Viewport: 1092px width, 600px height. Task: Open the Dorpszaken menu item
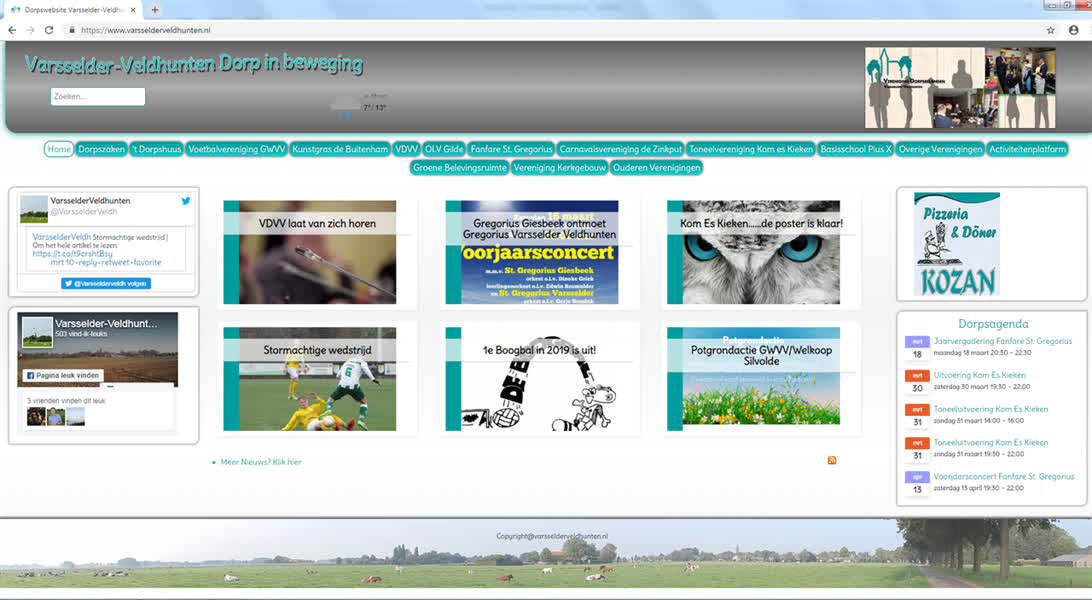coord(101,149)
